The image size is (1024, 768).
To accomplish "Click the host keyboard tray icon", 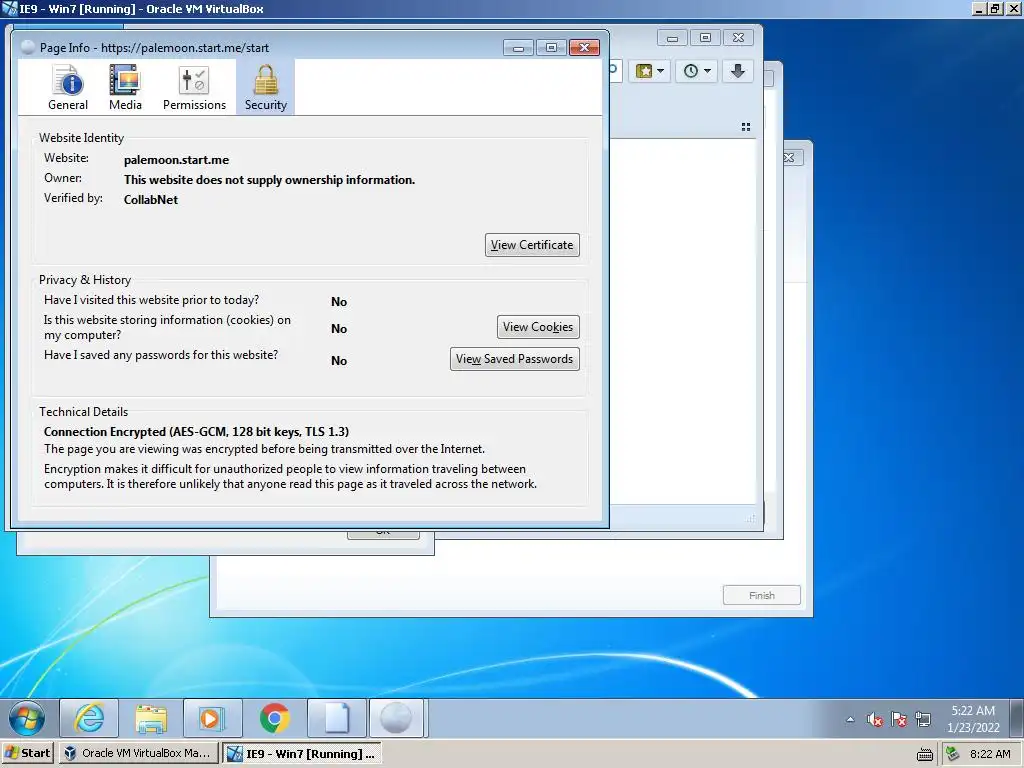I will pyautogui.click(x=924, y=754).
